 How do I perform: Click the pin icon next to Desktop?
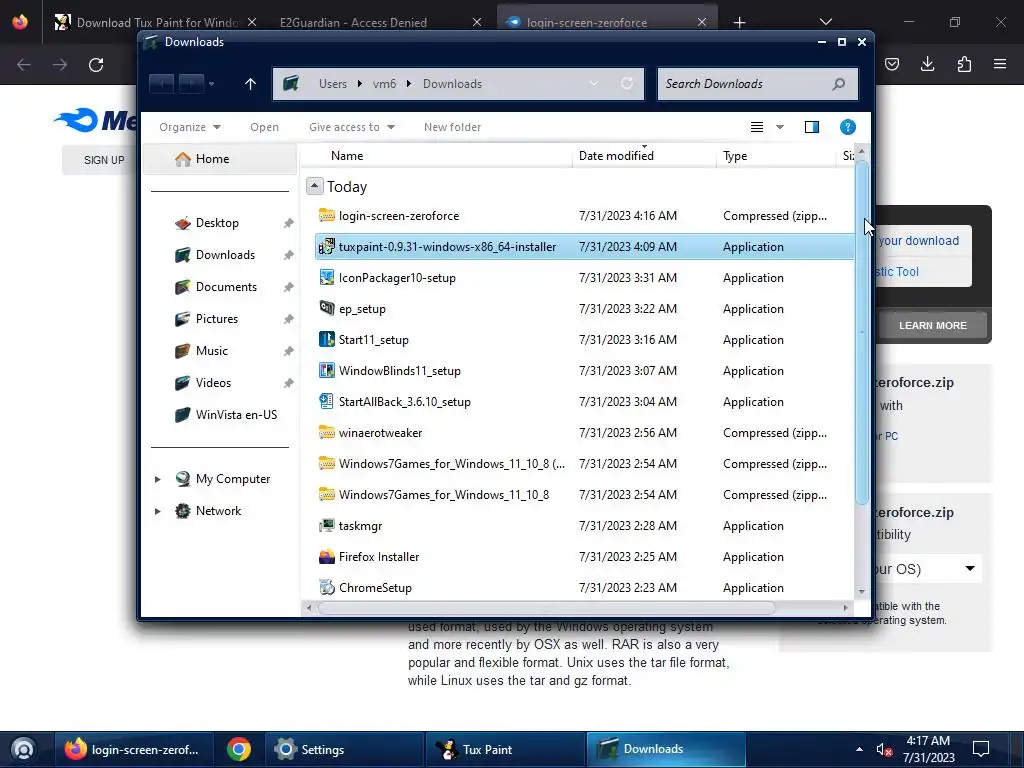(288, 223)
